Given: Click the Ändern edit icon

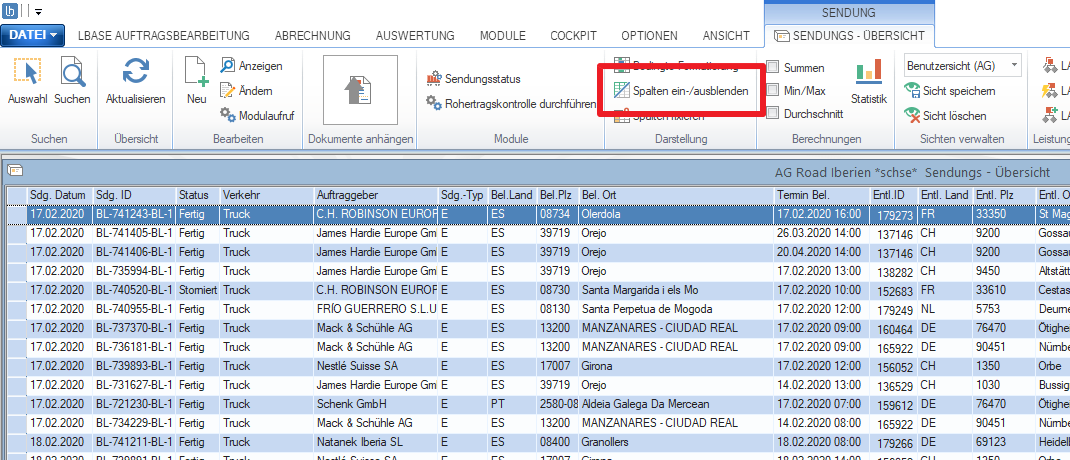Looking at the screenshot, I should pos(227,90).
